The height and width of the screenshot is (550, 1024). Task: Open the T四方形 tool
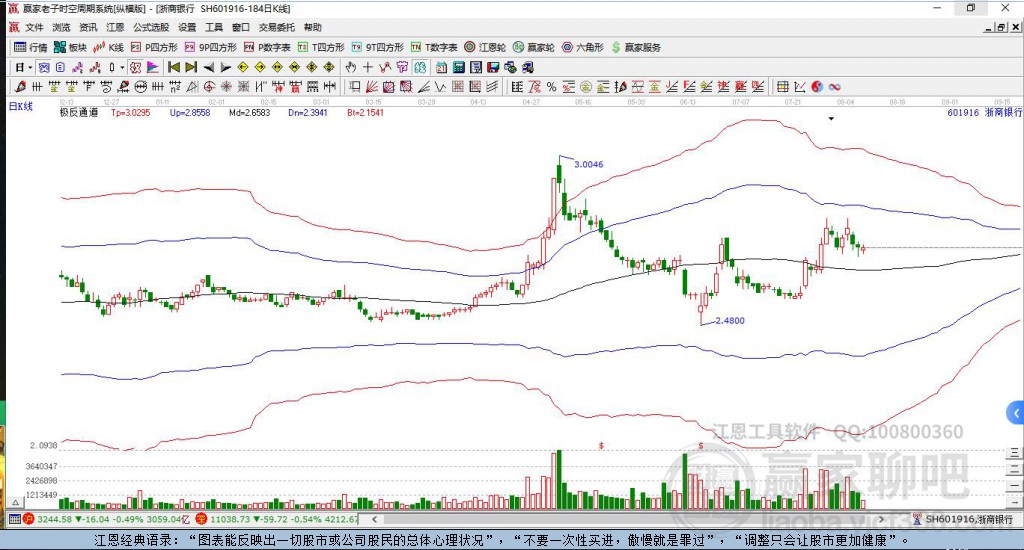(x=321, y=48)
